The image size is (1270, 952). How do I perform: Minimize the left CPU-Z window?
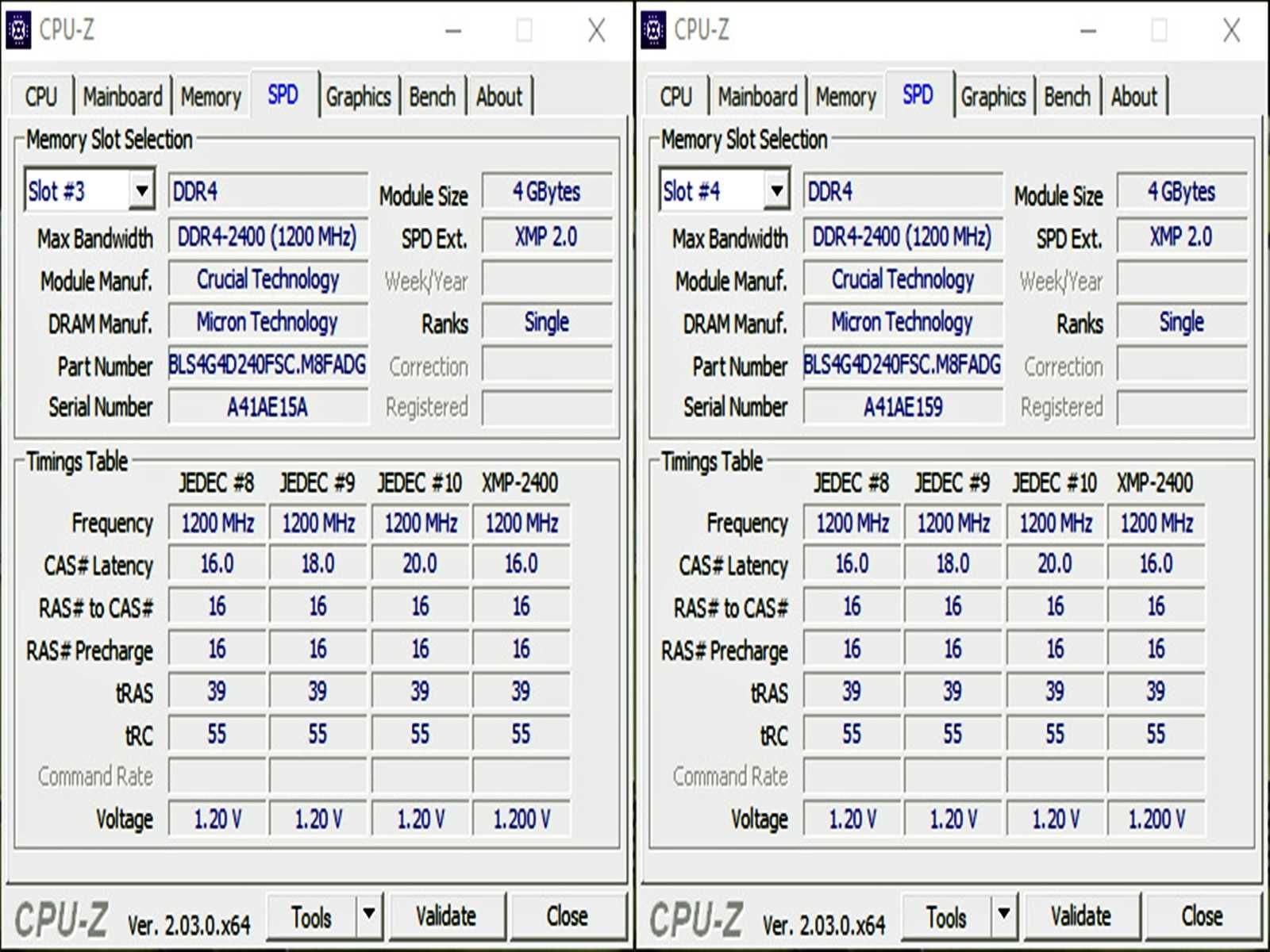453,31
